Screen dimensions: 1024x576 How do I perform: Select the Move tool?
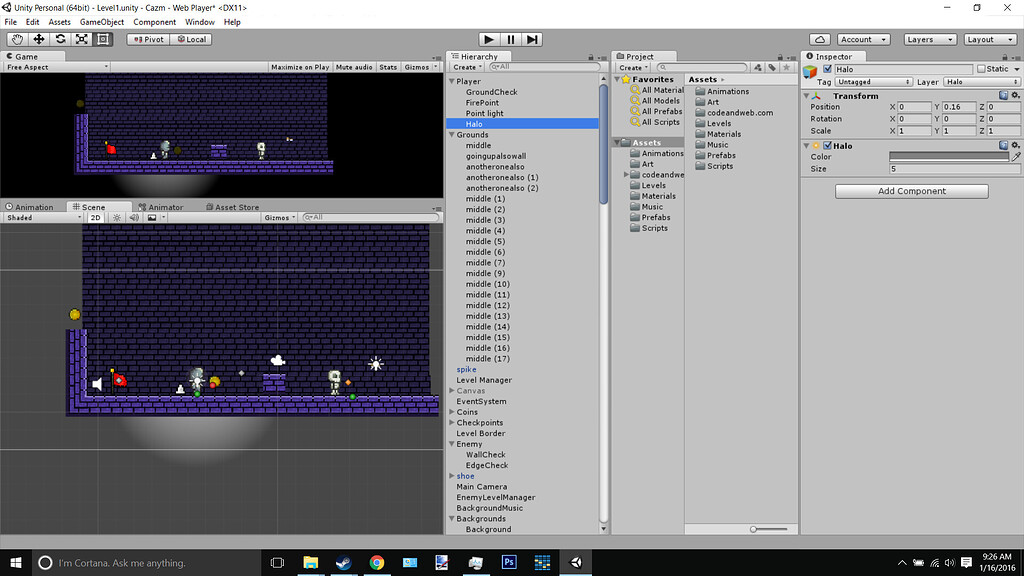click(x=38, y=38)
